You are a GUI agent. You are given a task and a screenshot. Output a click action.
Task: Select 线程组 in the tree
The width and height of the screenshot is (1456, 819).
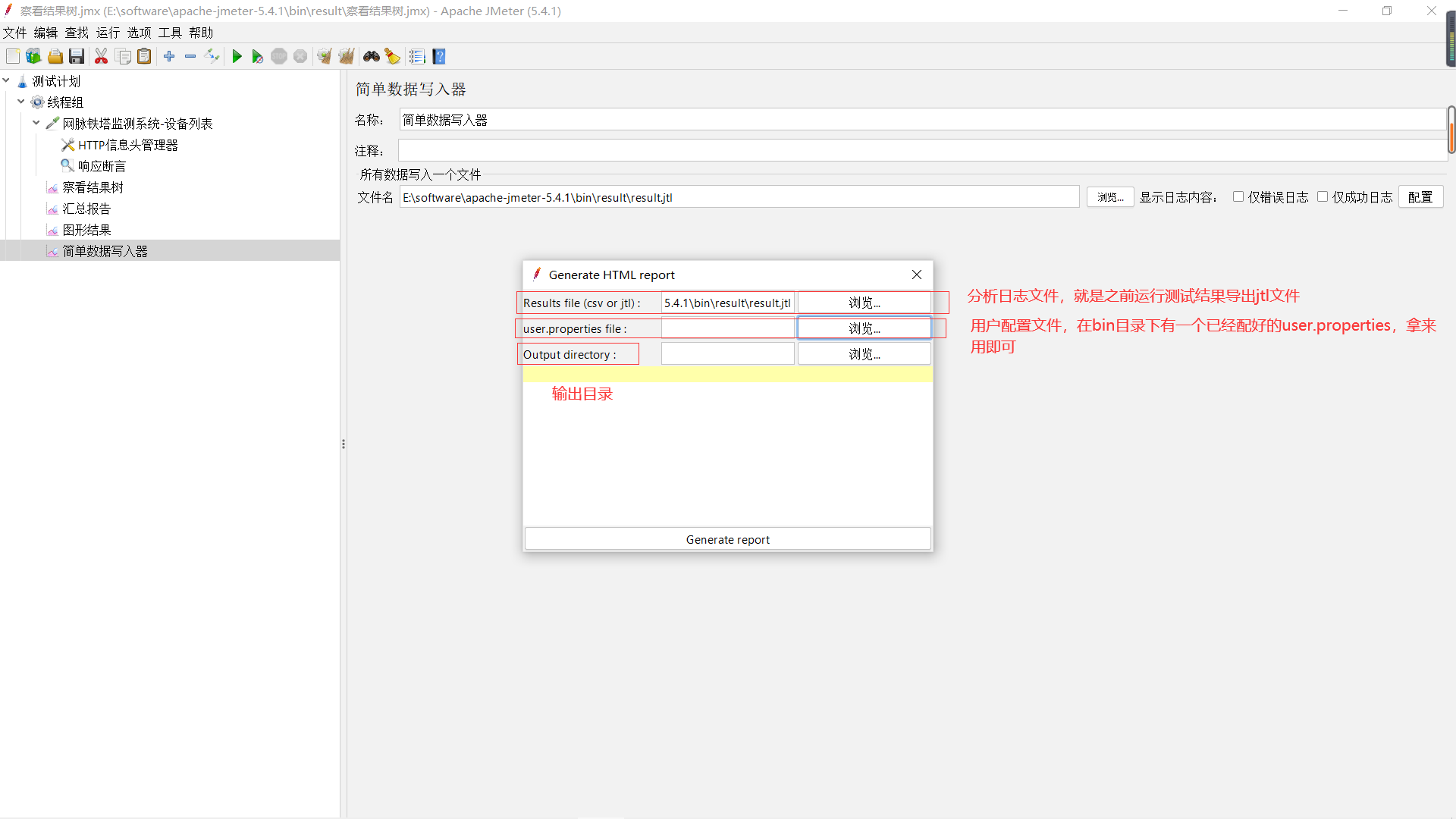65,102
